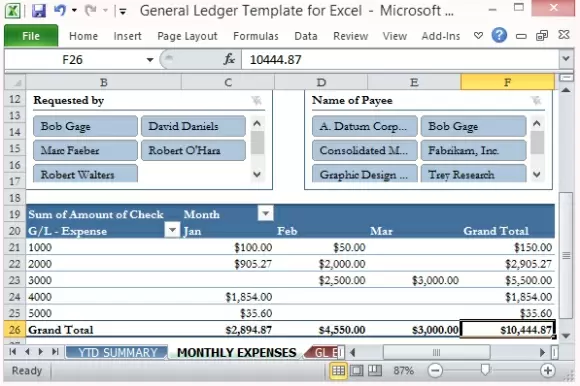The width and height of the screenshot is (580, 386).
Task: Switch to the Add-Ins ribbon tab
Action: point(441,36)
